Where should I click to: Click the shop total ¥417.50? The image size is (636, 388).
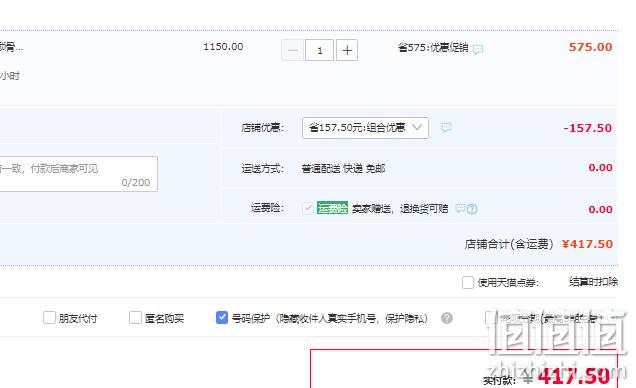point(587,244)
